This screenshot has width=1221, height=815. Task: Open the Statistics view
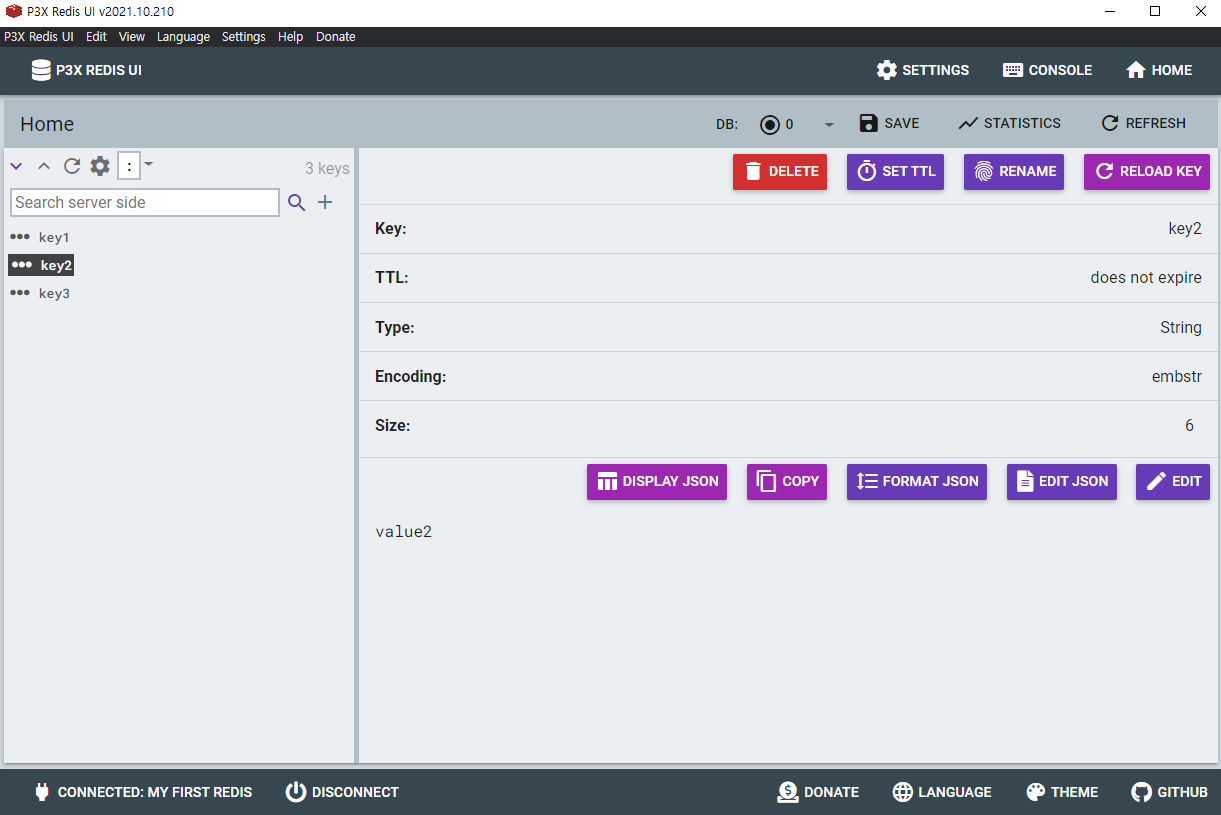(1009, 123)
